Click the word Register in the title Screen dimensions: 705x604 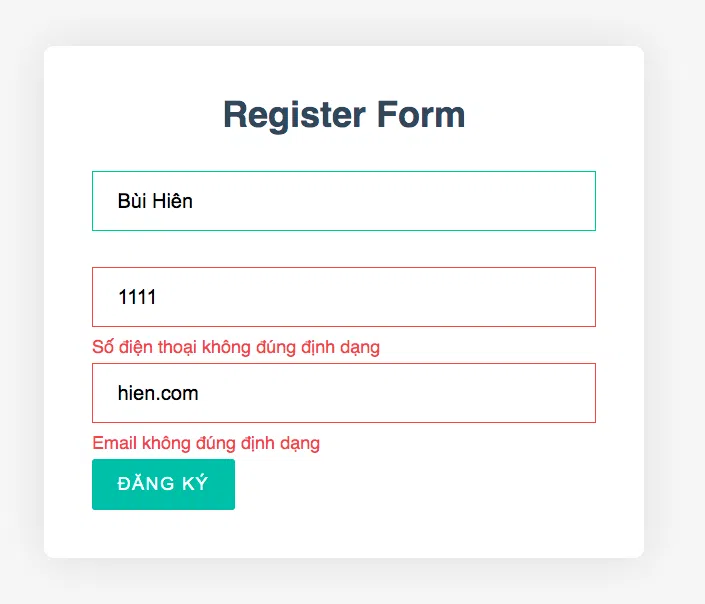(294, 115)
